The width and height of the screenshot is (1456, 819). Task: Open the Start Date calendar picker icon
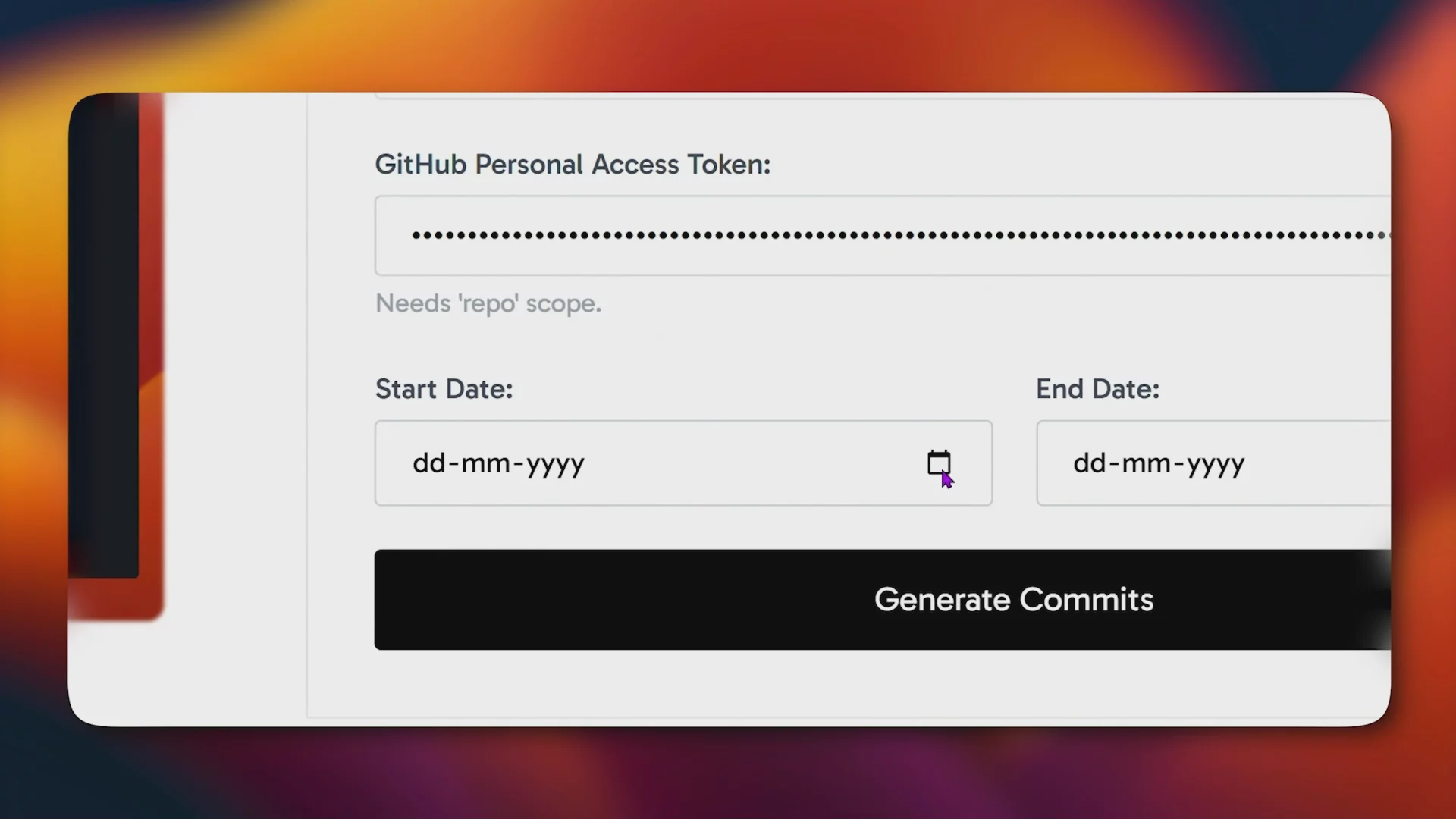pos(938,463)
